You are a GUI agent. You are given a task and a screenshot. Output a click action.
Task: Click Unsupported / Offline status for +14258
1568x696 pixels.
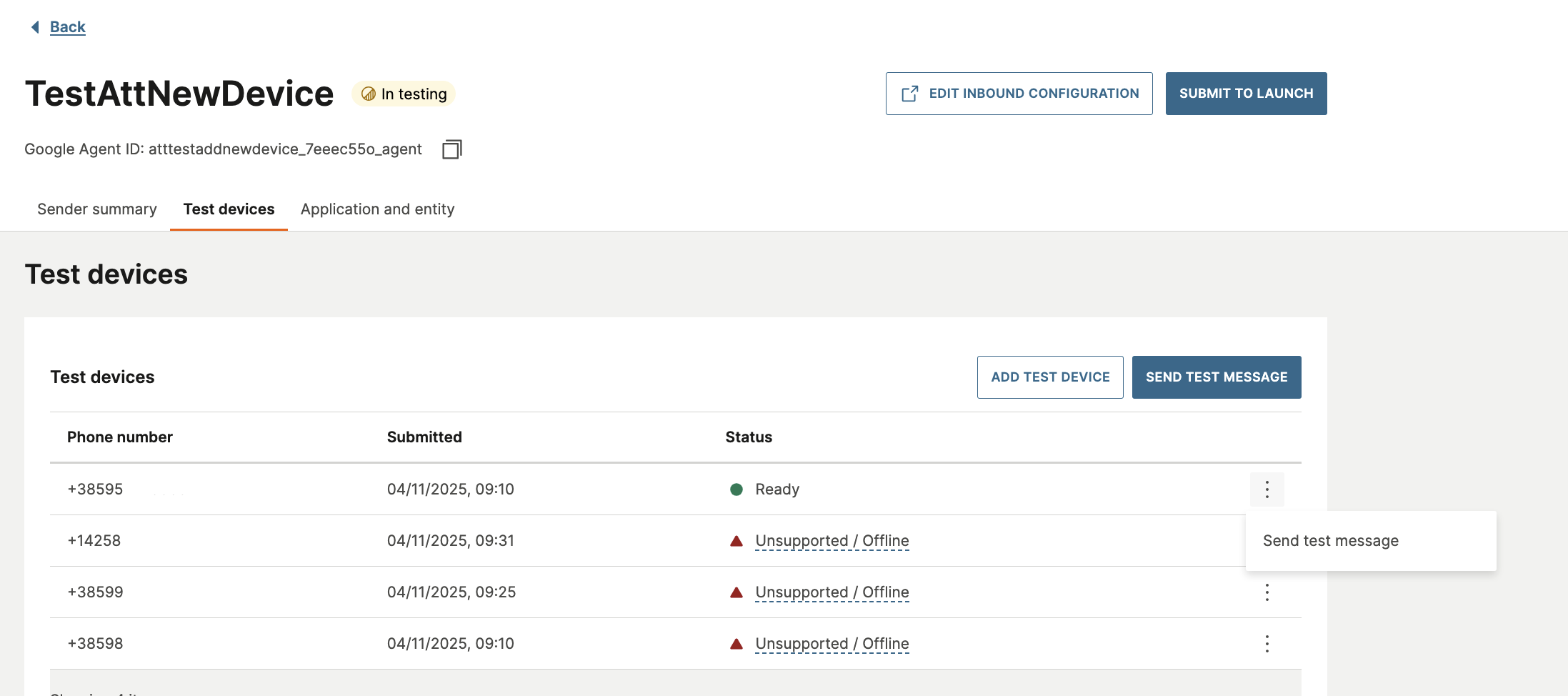point(832,541)
